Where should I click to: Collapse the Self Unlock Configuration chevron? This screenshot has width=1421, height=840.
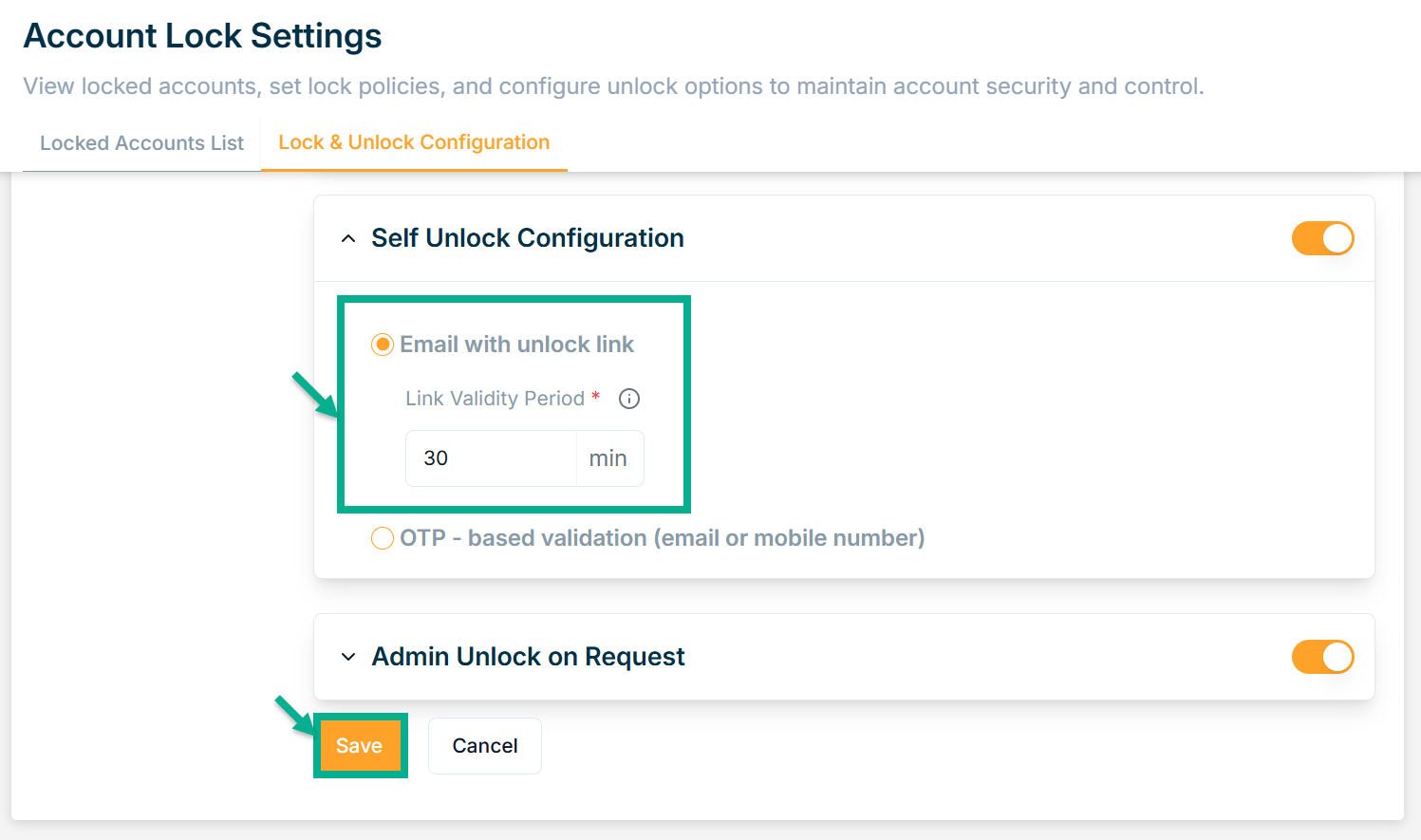(x=348, y=238)
